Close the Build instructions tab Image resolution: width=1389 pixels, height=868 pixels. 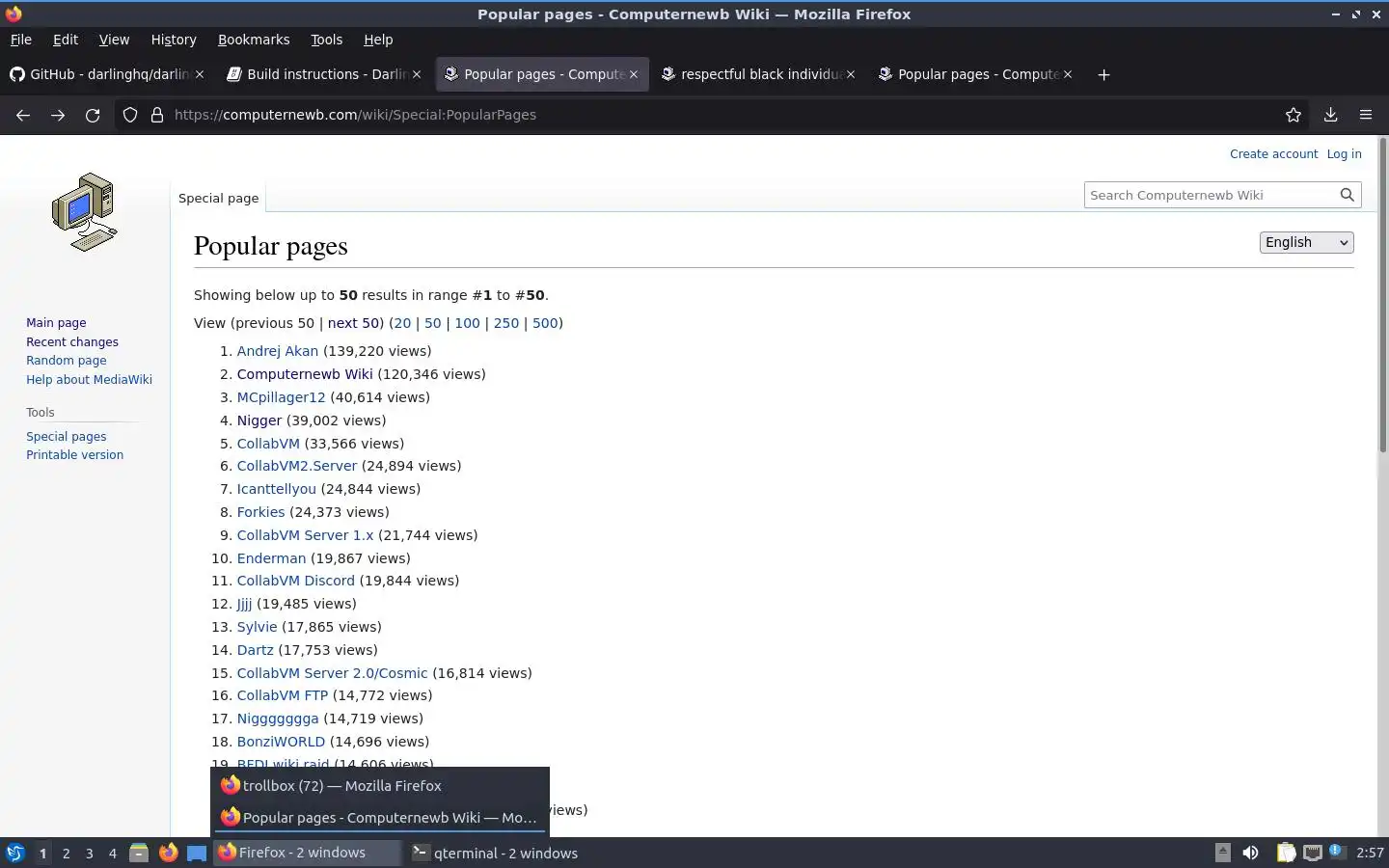coord(417,74)
